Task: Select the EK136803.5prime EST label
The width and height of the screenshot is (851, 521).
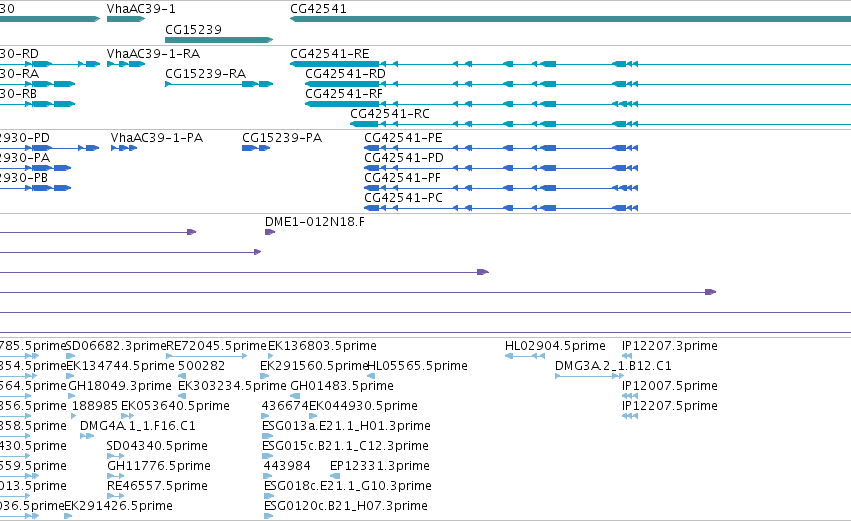Action: coord(322,346)
